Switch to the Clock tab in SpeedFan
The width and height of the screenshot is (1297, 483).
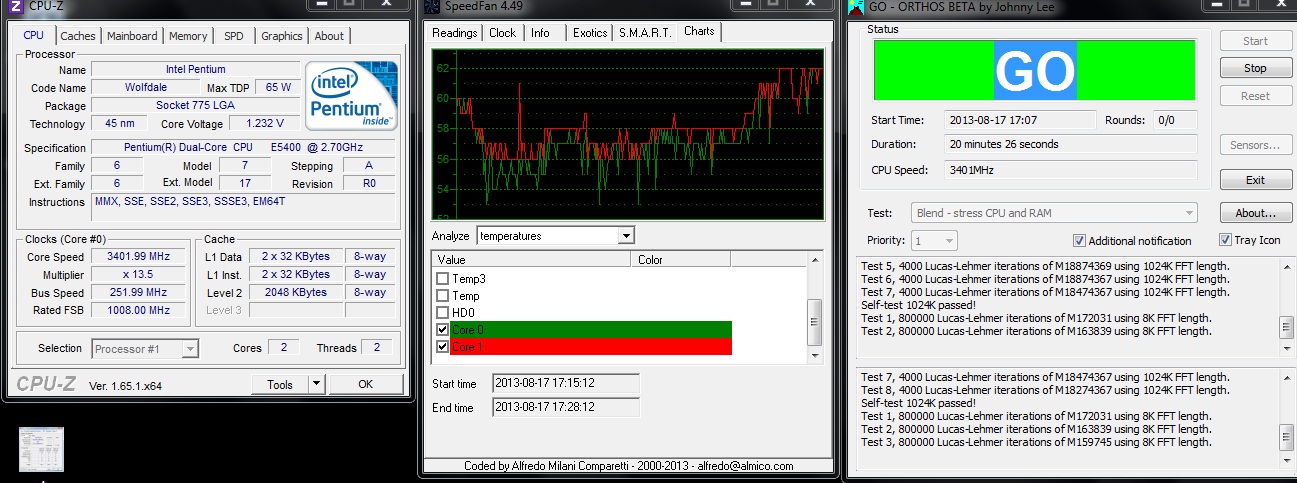click(503, 33)
